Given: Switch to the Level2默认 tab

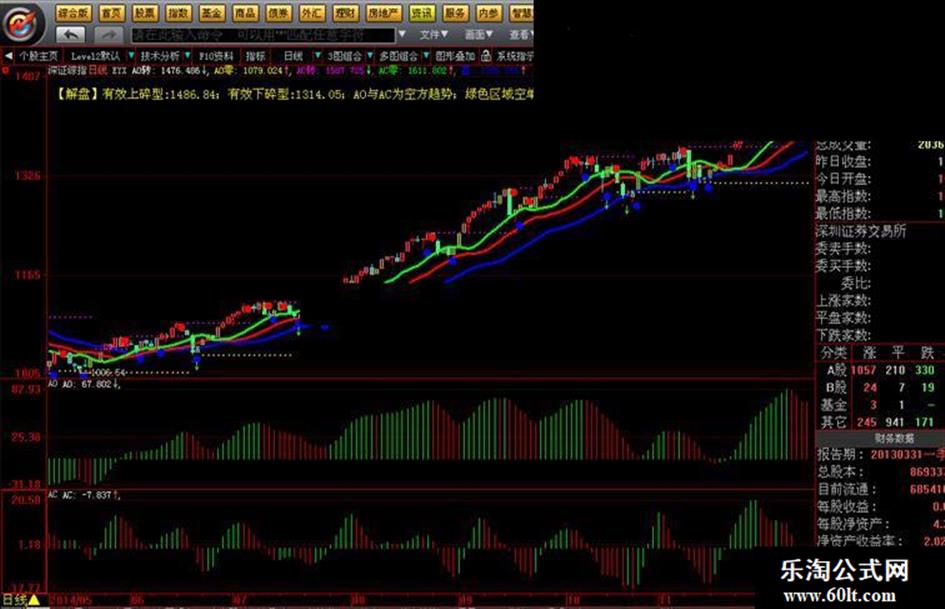Looking at the screenshot, I should 95,56.
